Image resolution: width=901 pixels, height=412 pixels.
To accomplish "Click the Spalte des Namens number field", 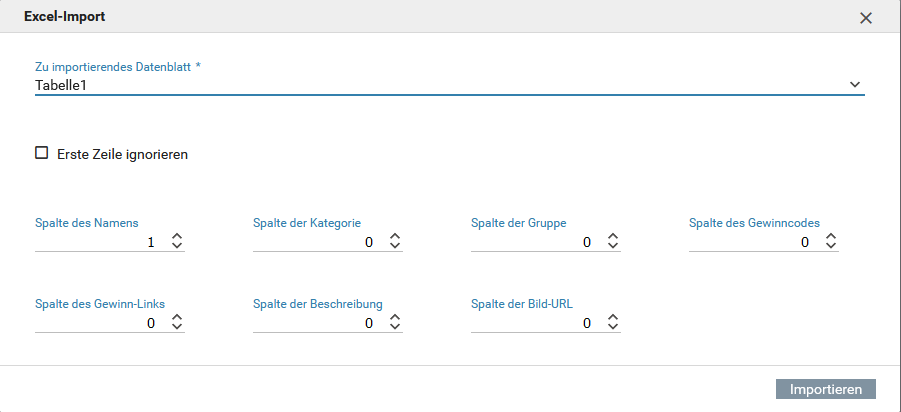I will click(98, 242).
